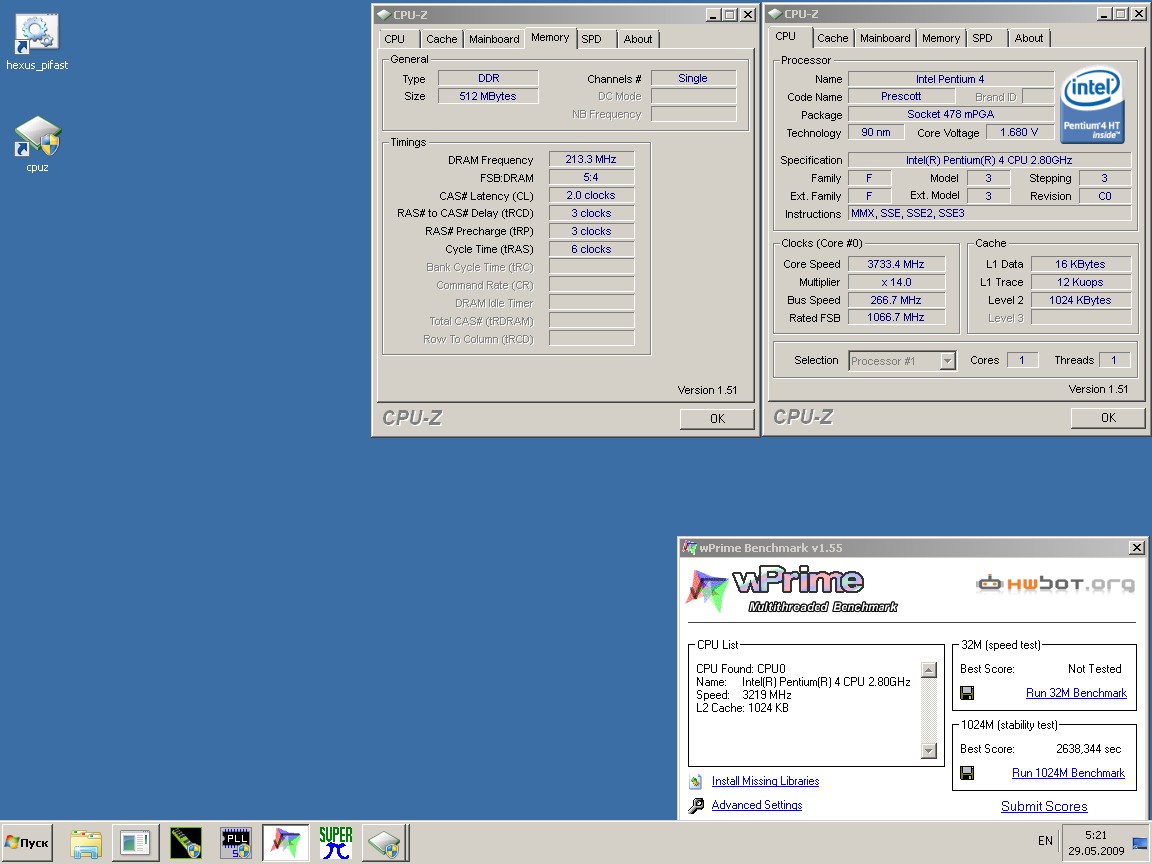1152x864 pixels.
Task: Click the left CPU-Z window title icon
Action: pyautogui.click(x=384, y=15)
